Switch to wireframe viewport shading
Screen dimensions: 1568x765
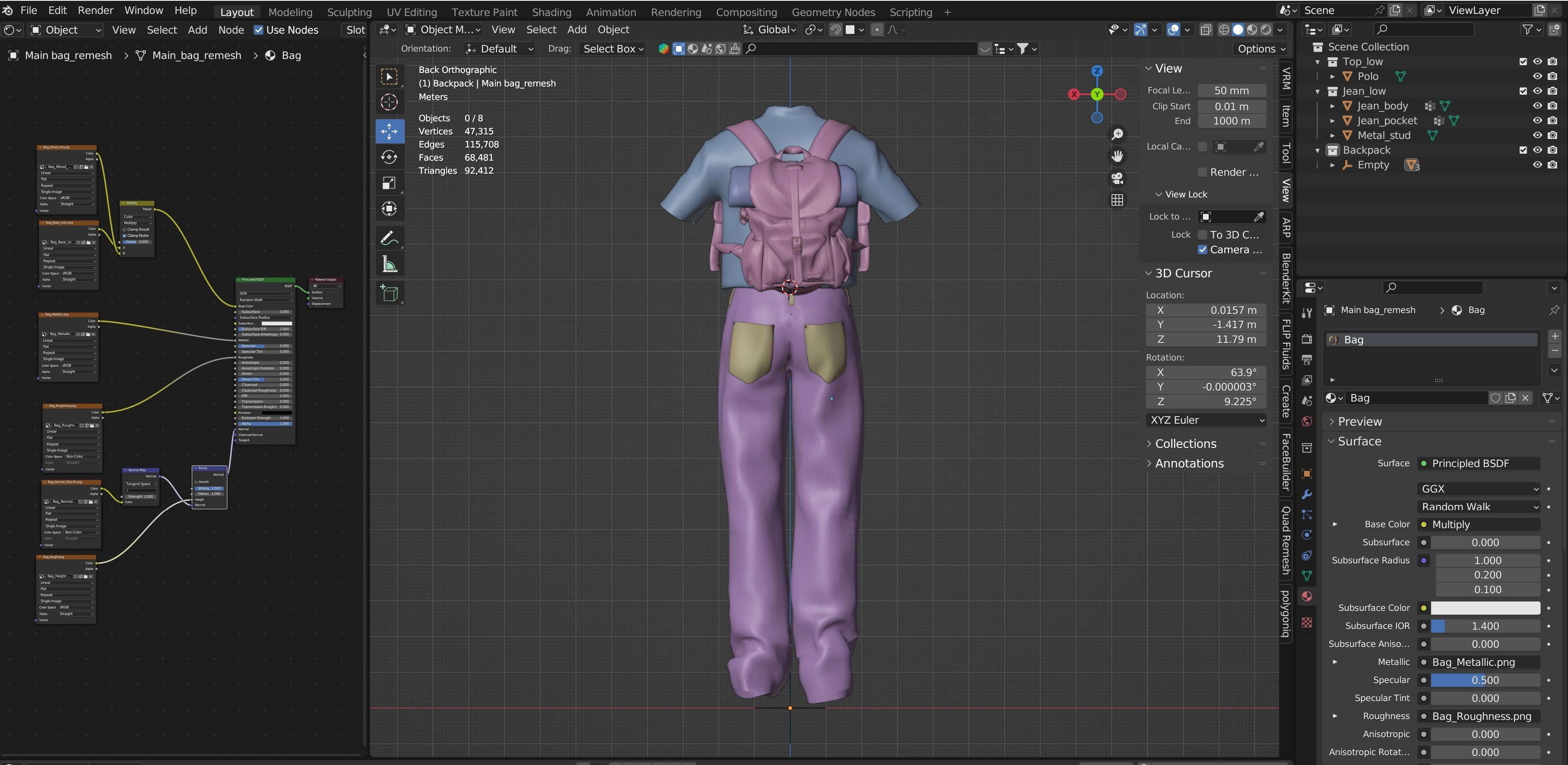click(x=1223, y=30)
